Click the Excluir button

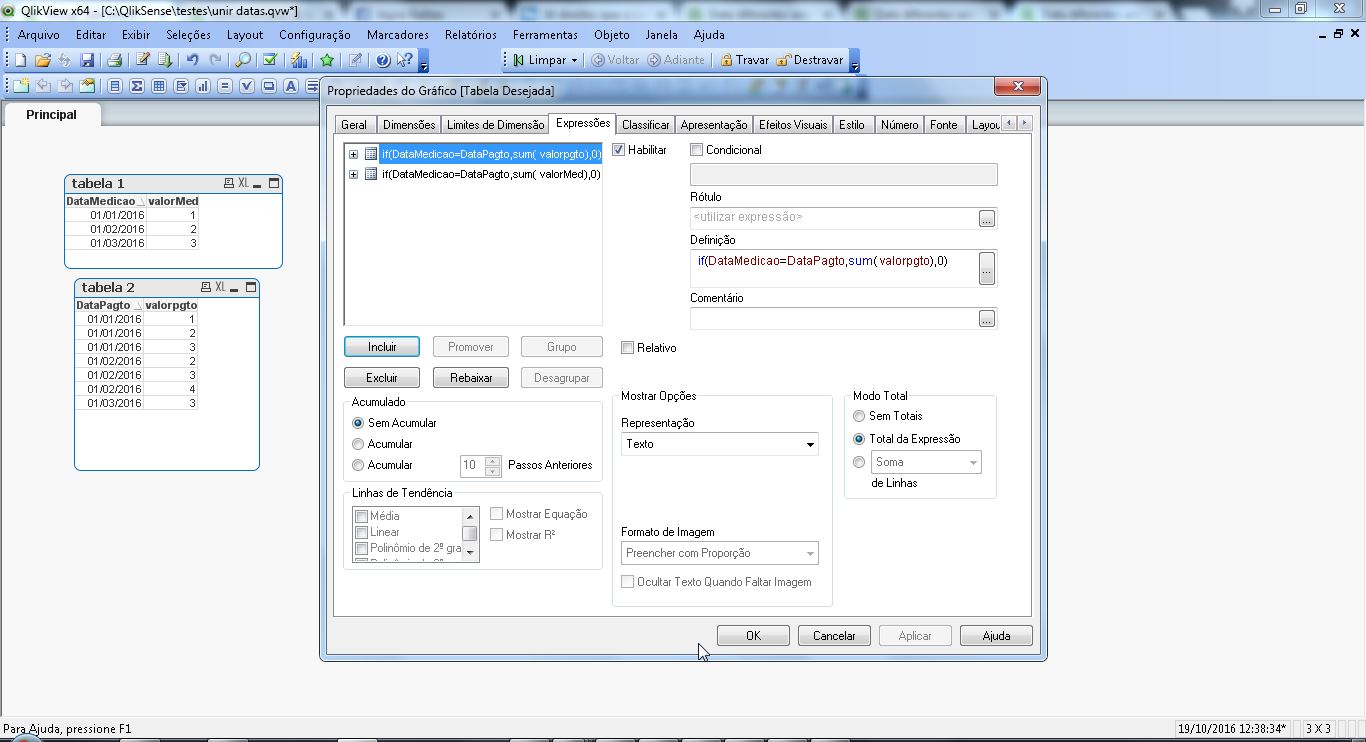pyautogui.click(x=382, y=378)
